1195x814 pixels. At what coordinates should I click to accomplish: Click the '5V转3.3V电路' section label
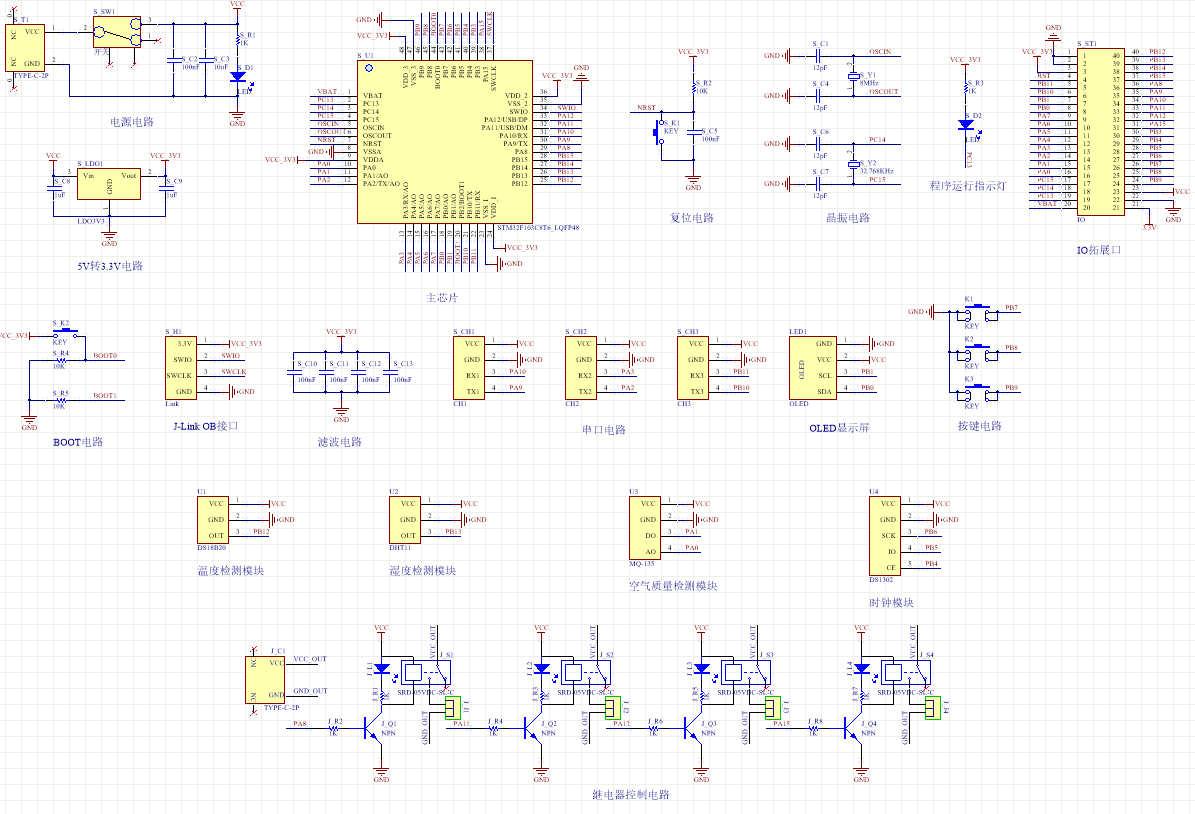110,266
